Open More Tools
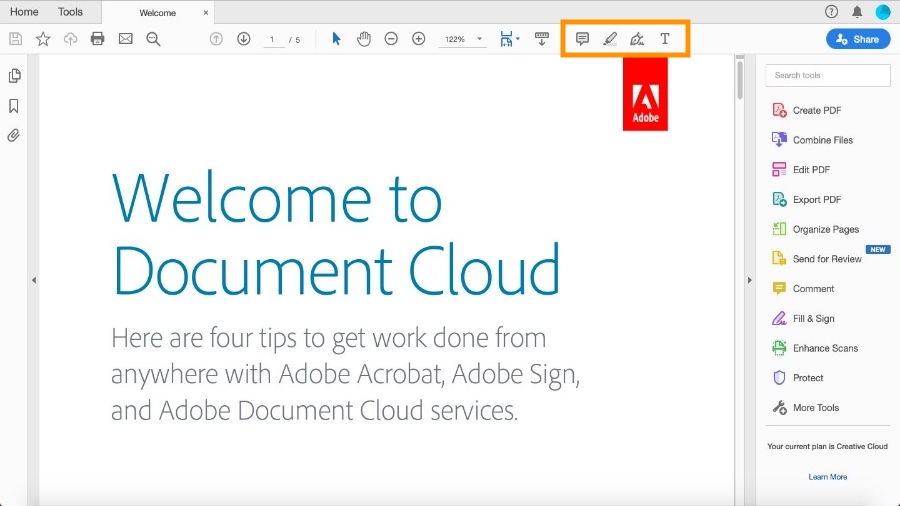 (x=805, y=407)
